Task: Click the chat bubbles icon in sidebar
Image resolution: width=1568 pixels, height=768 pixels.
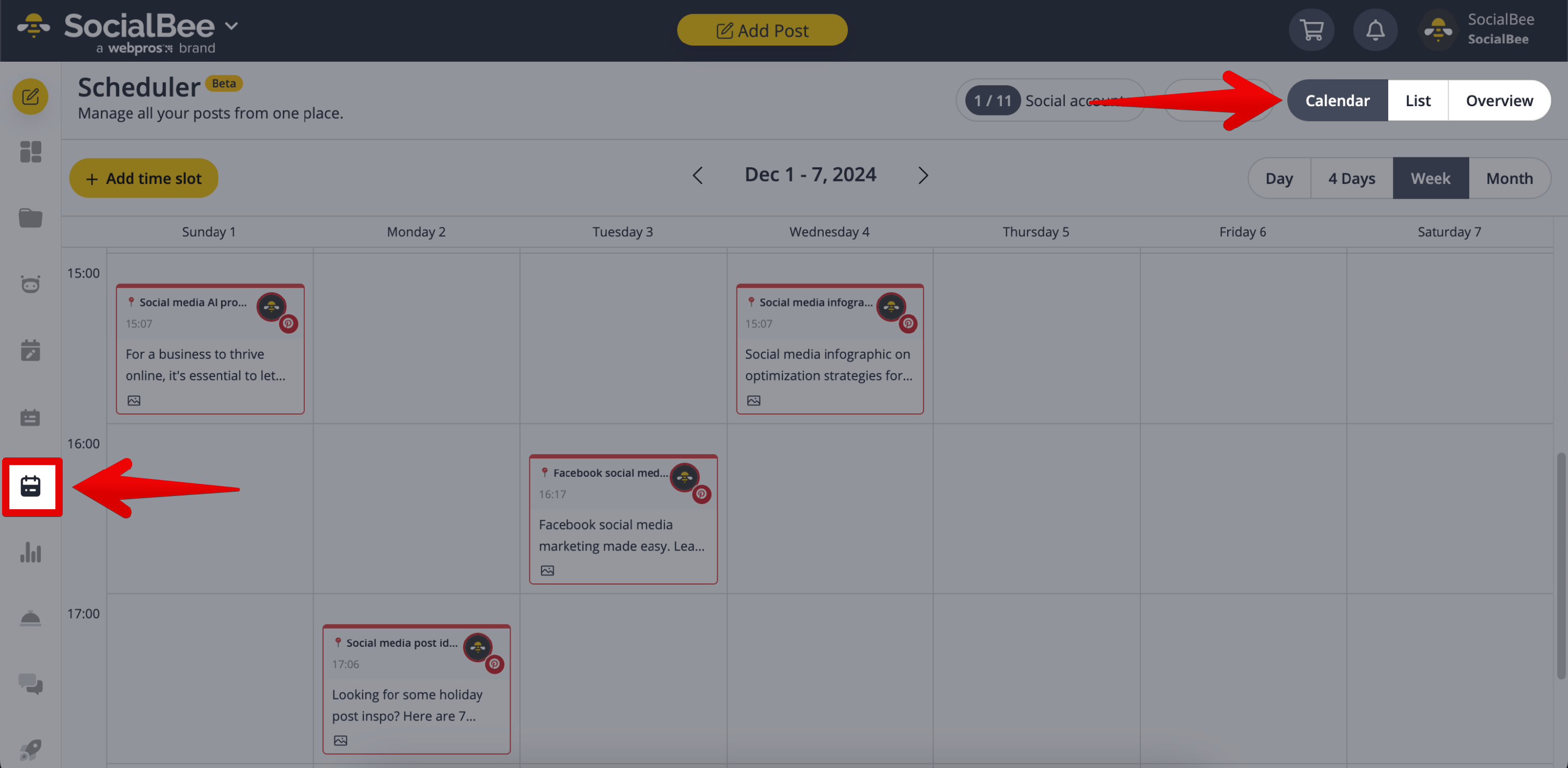Action: click(30, 684)
